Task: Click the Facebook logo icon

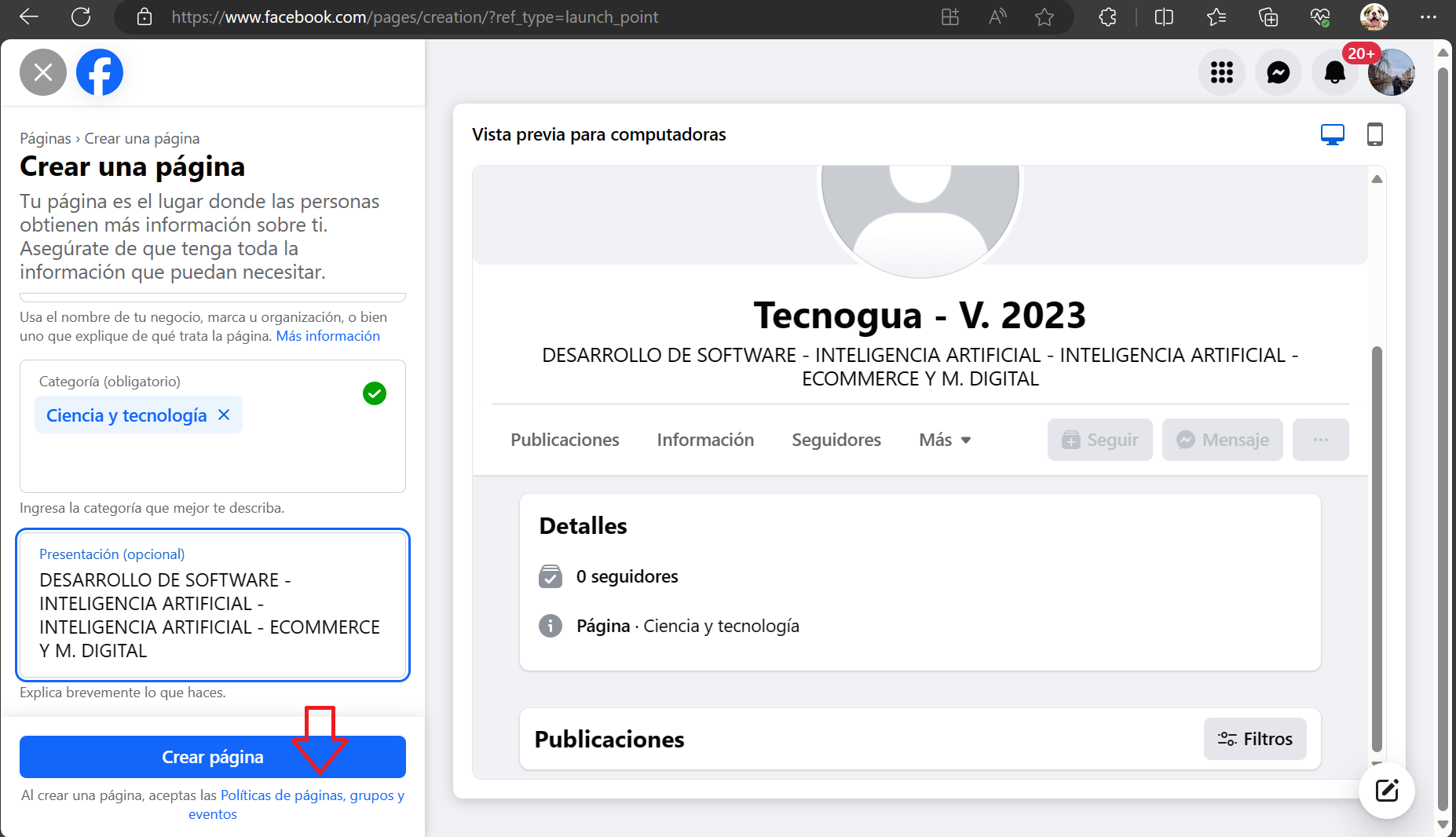Action: 100,72
